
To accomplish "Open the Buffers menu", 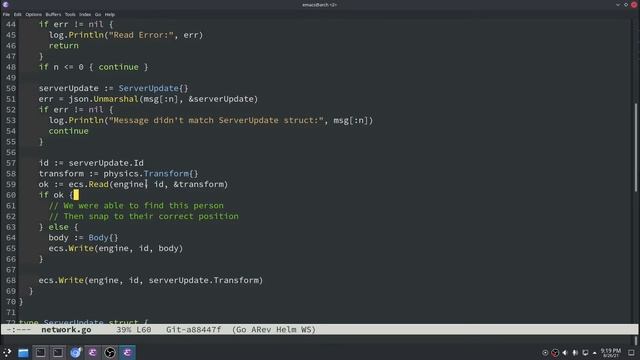I will [x=53, y=14].
